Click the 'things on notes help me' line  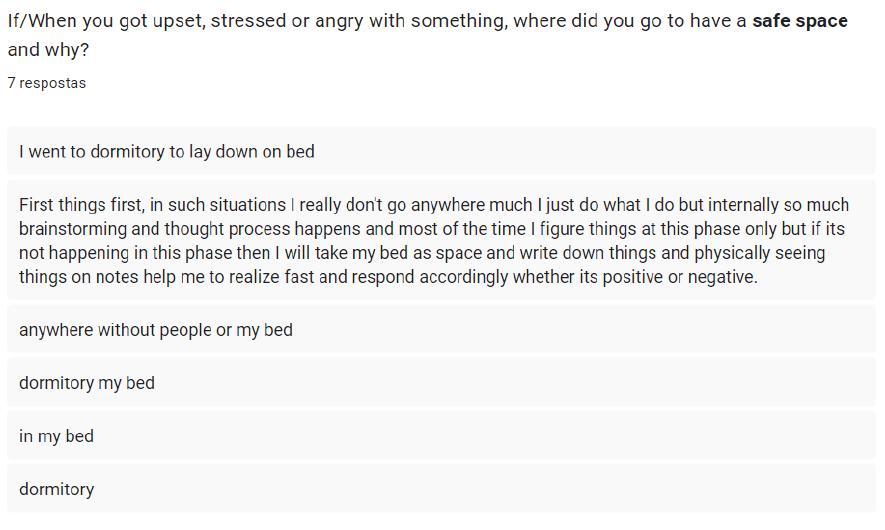tap(388, 277)
